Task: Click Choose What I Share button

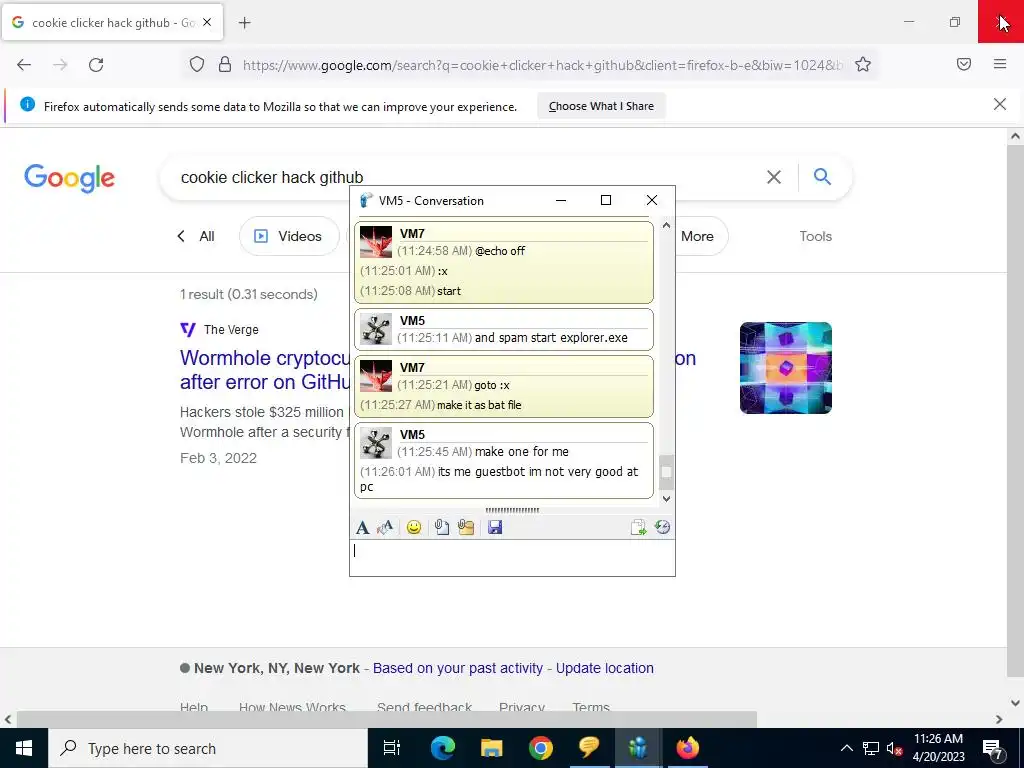Action: click(601, 106)
